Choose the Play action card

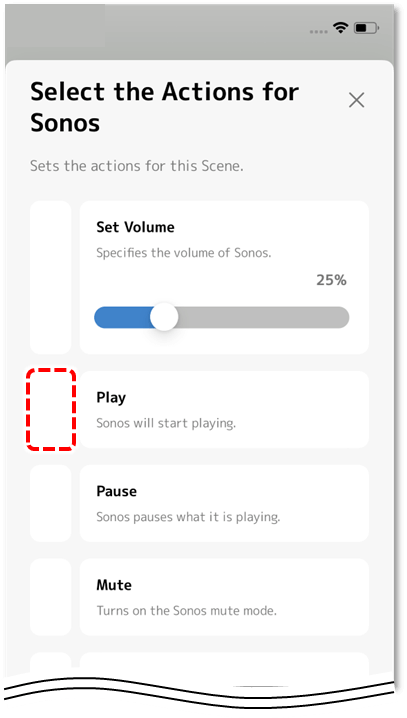pos(224,409)
